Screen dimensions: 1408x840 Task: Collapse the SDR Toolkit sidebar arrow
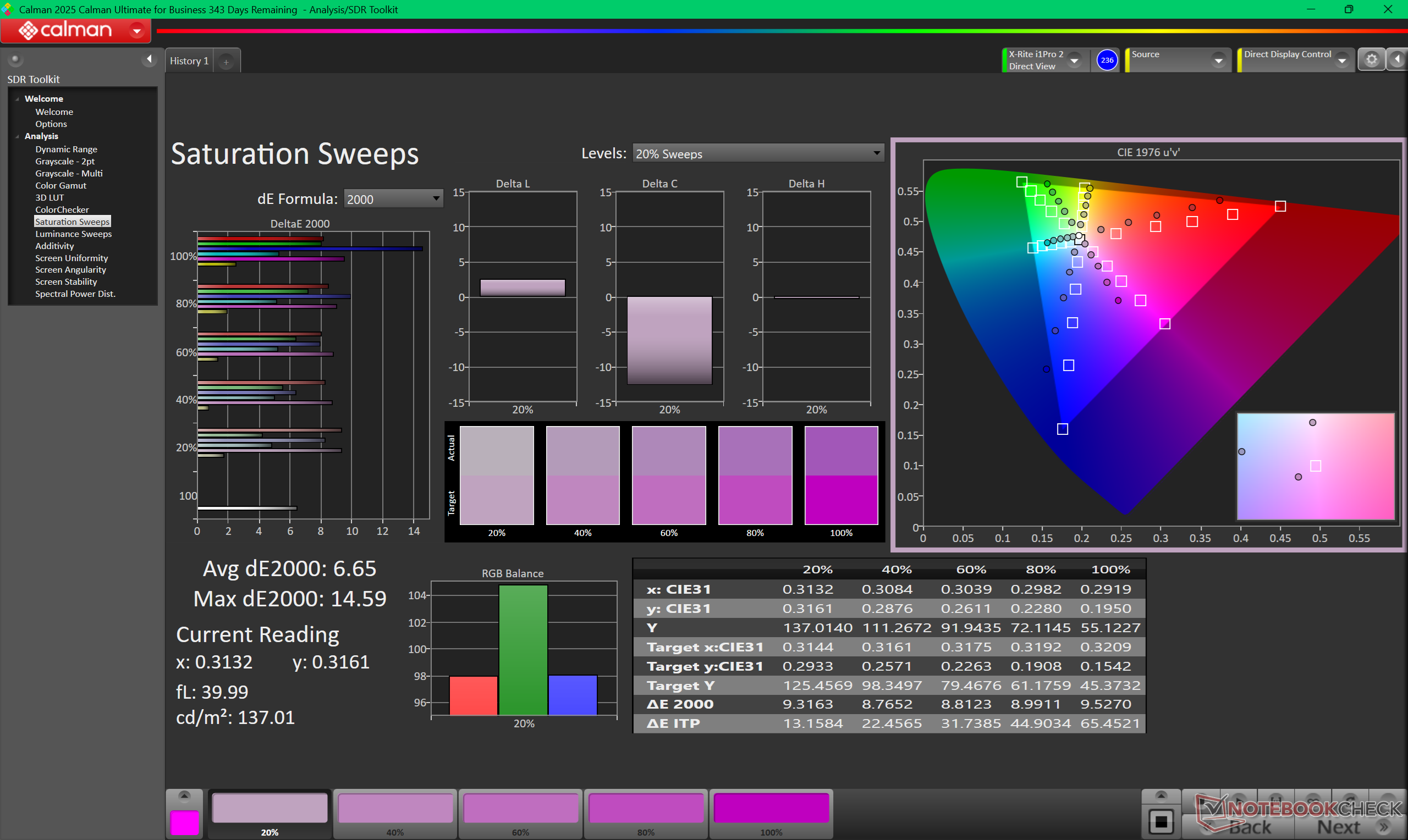click(x=149, y=59)
